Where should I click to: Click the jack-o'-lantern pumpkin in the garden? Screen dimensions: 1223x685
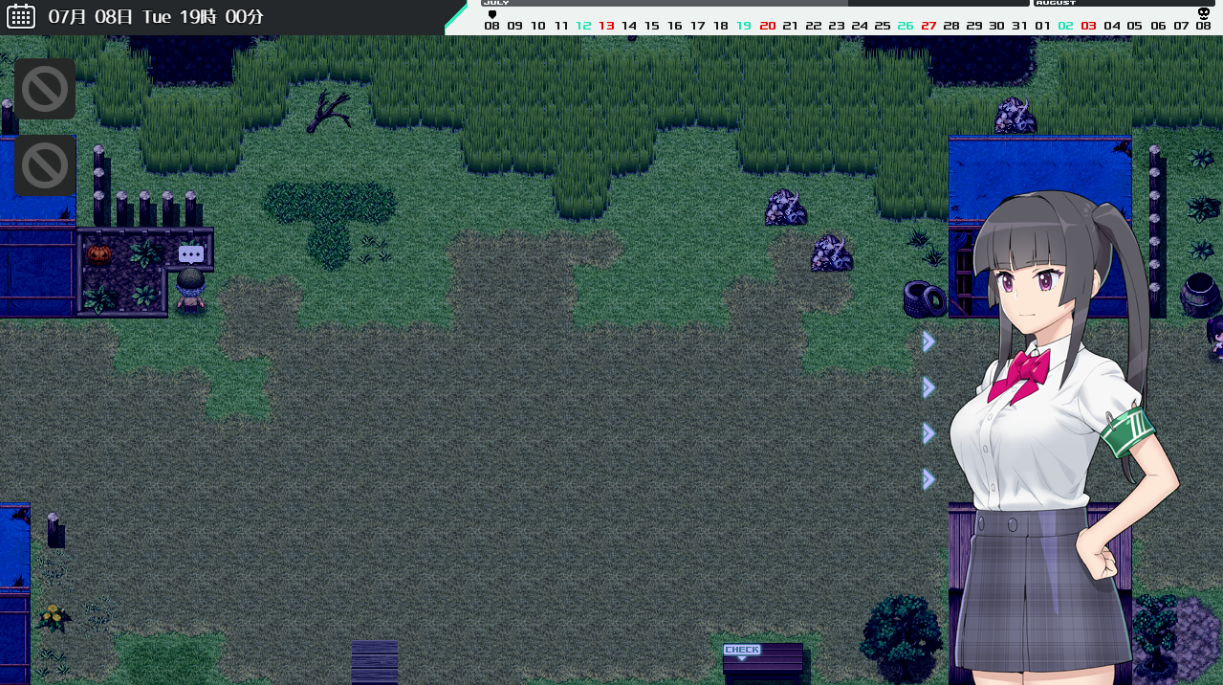click(x=99, y=254)
